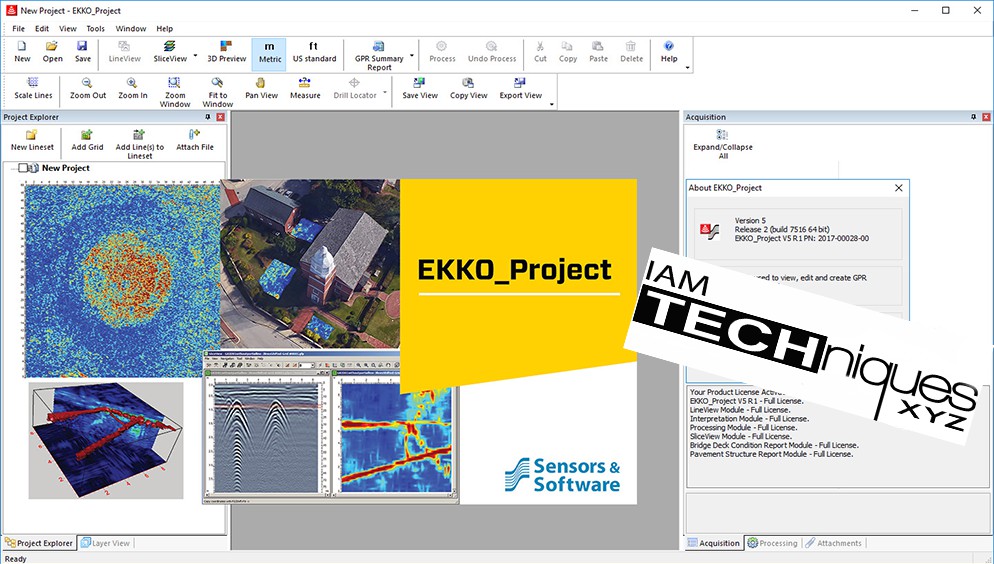This screenshot has height=564, width=994.
Task: Click Zoom In tool
Action: point(132,89)
